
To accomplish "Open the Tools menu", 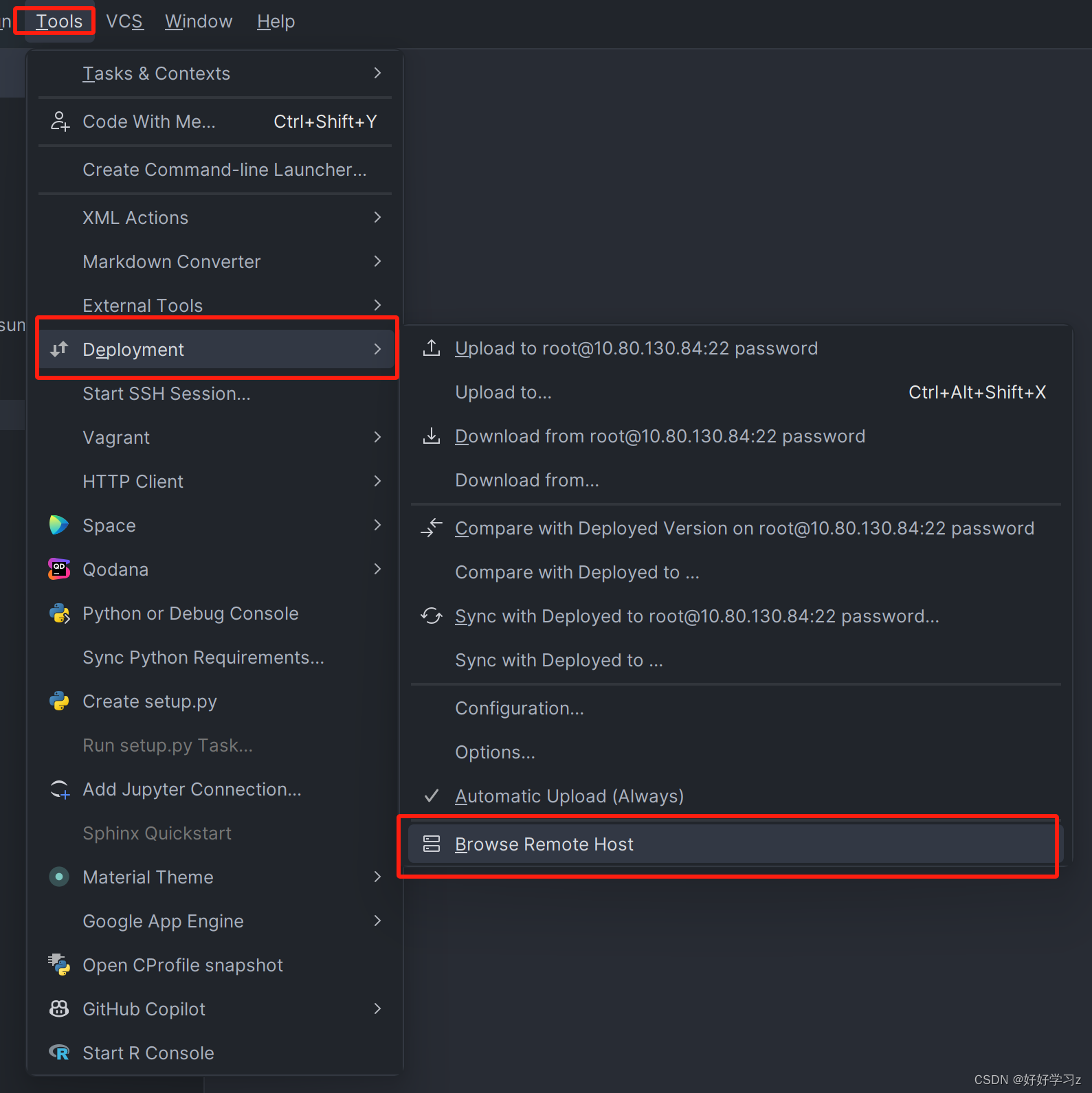I will pyautogui.click(x=59, y=21).
